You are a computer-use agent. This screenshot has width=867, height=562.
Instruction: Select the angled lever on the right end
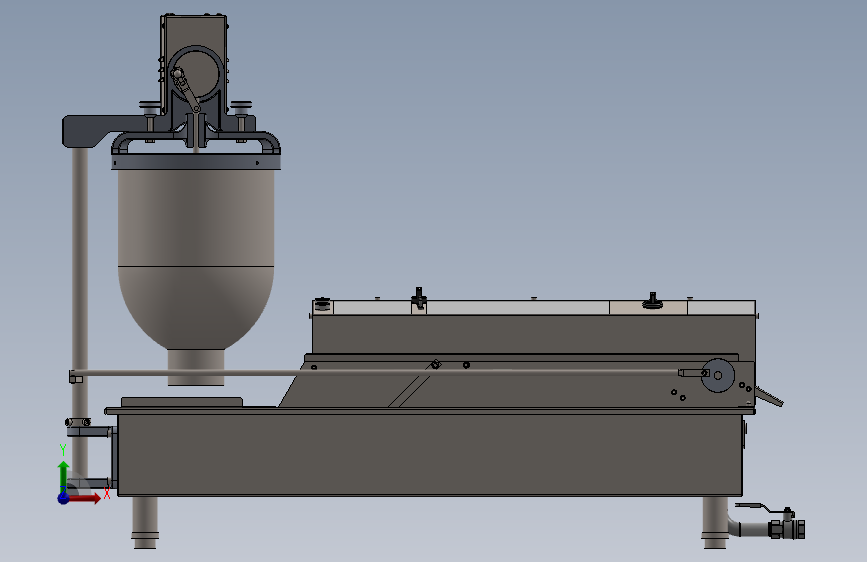[769, 396]
